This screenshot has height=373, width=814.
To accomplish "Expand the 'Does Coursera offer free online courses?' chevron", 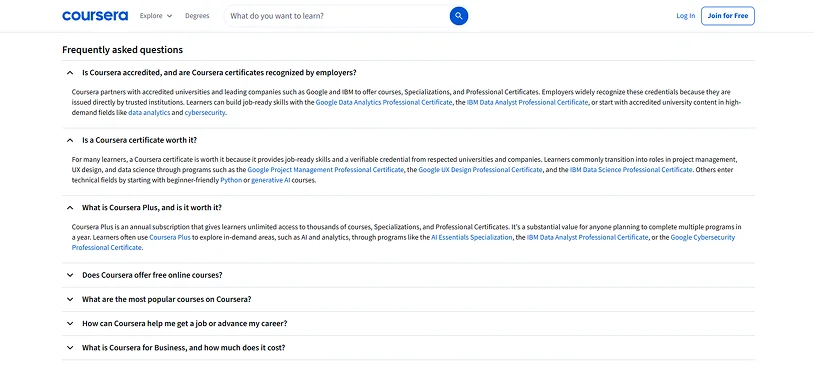I will pyautogui.click(x=70, y=275).
